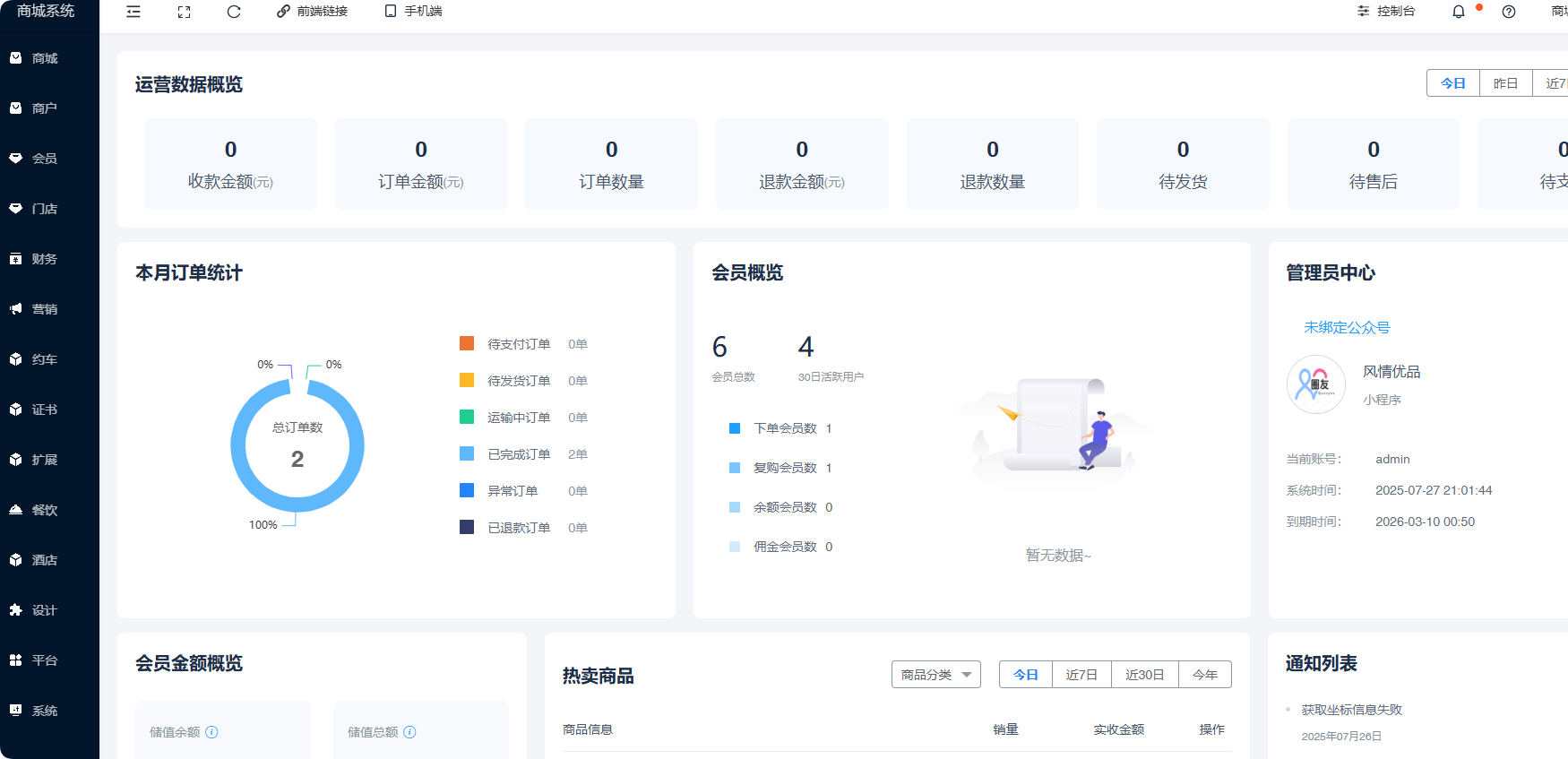Image resolution: width=1568 pixels, height=759 pixels.
Task: Click info icon next to 储值总额
Action: click(x=410, y=732)
